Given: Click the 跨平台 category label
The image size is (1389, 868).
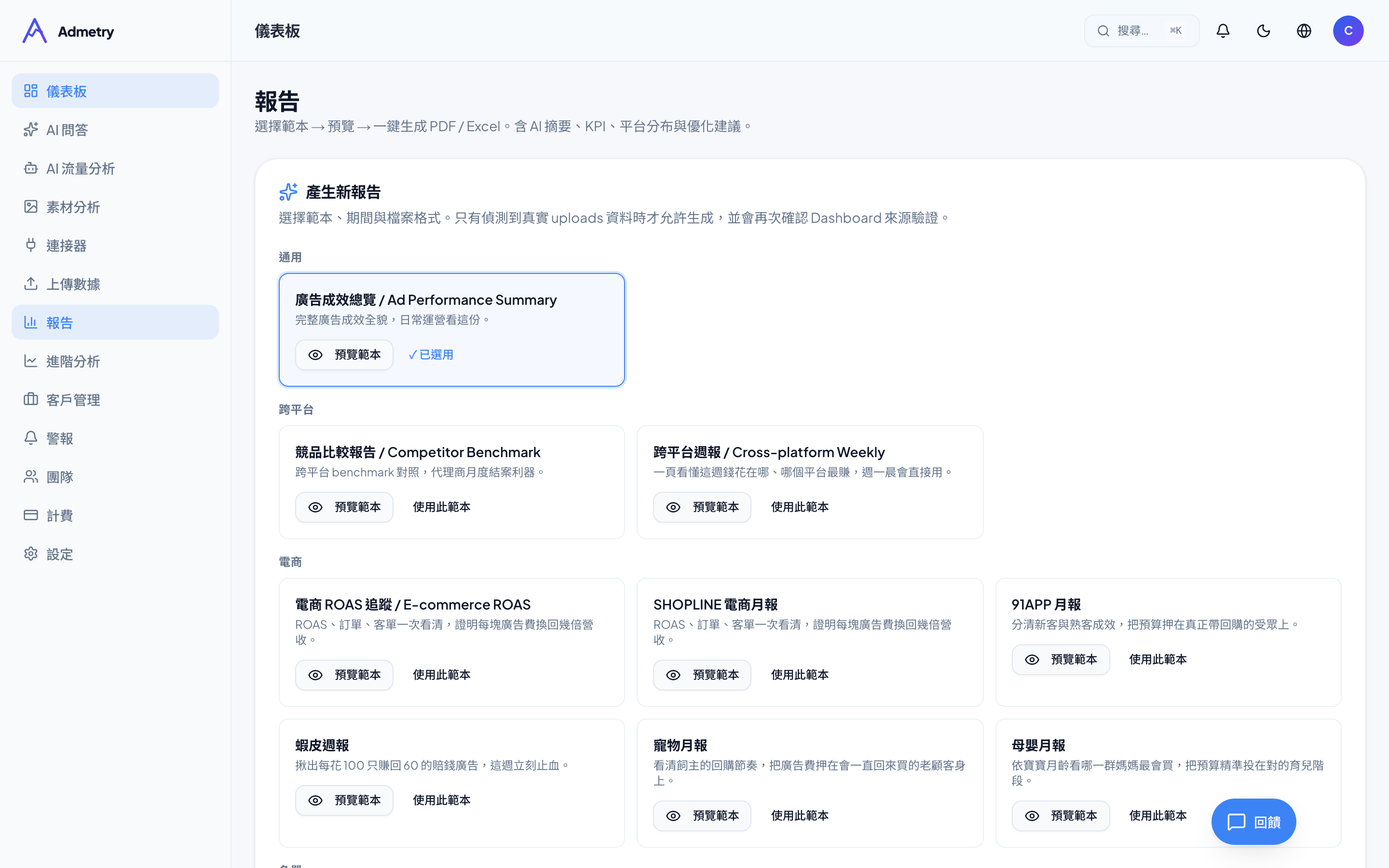Looking at the screenshot, I should tap(296, 409).
